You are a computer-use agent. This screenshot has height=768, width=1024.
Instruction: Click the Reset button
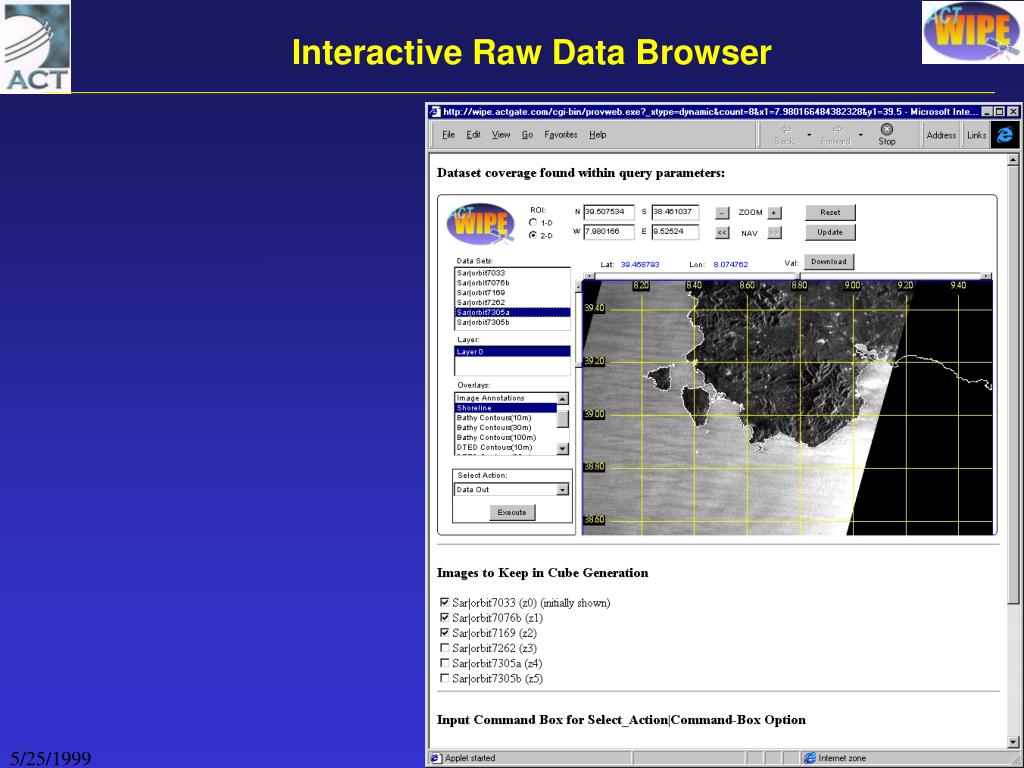click(830, 212)
